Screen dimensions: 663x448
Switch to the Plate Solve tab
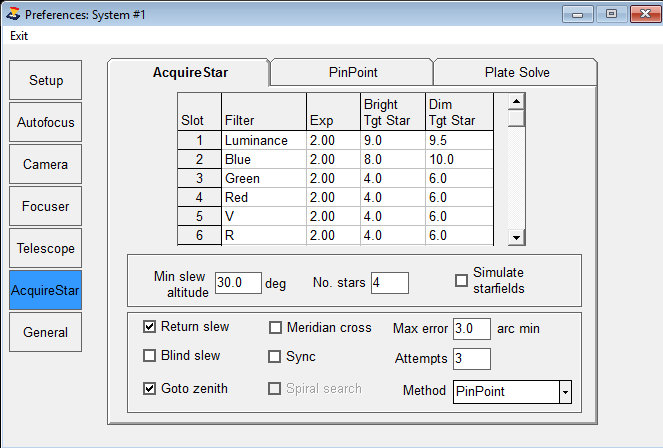517,72
